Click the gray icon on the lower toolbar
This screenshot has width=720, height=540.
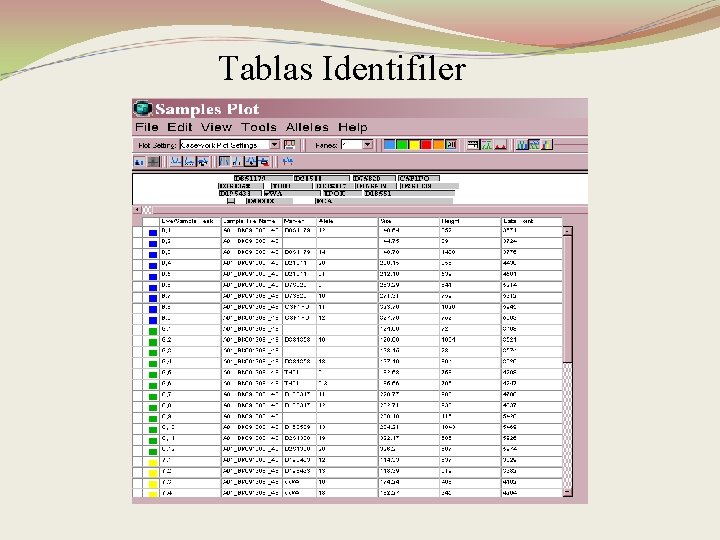tap(153, 162)
